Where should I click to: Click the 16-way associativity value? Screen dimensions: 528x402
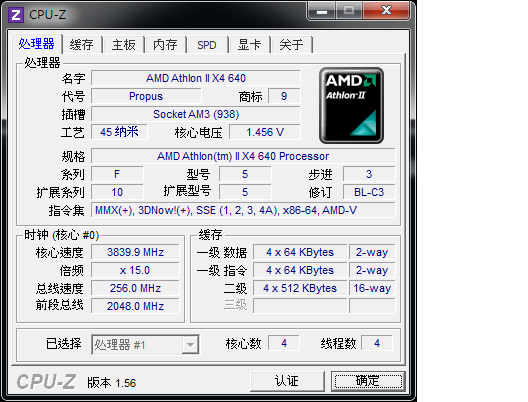(372, 288)
